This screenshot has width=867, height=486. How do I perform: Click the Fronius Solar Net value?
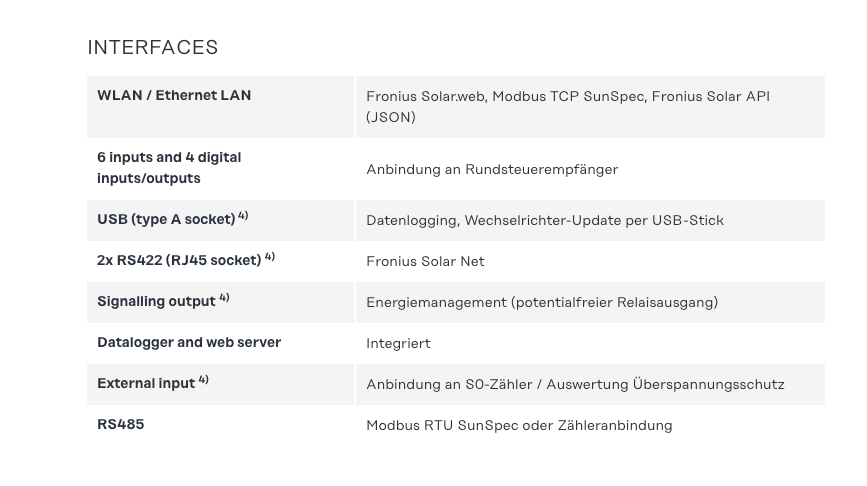click(425, 261)
